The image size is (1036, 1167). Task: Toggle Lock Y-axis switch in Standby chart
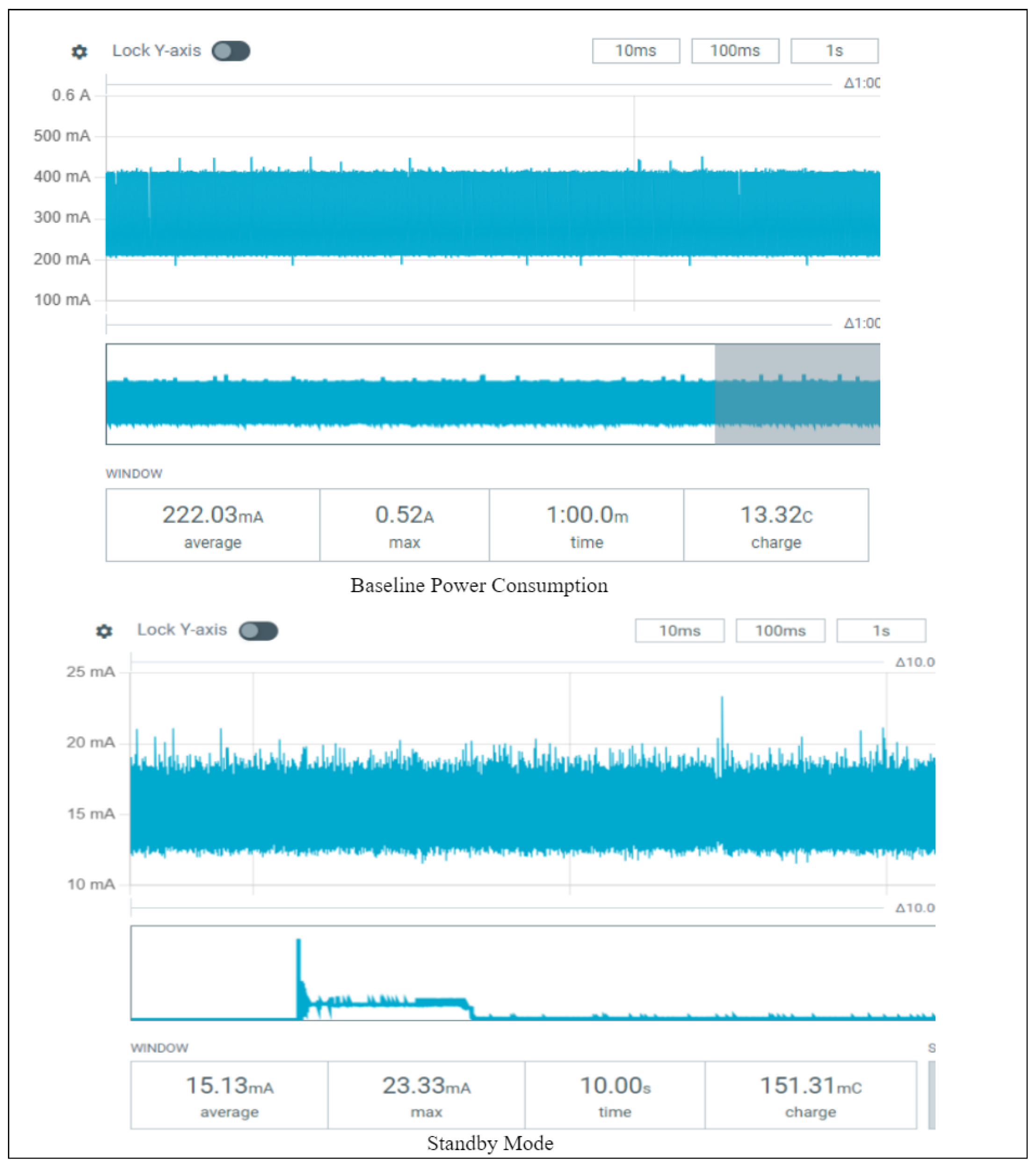coord(258,631)
